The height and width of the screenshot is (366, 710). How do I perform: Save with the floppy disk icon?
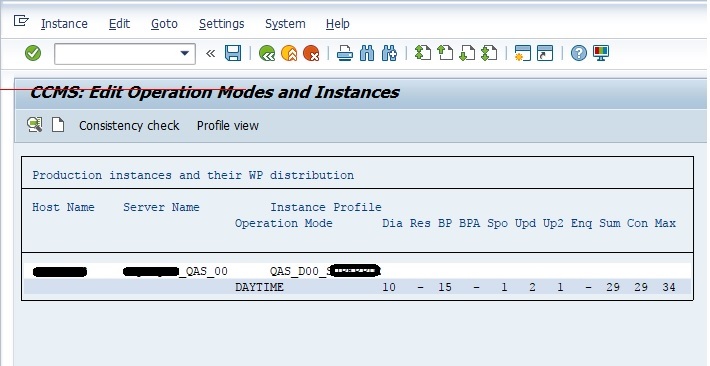pyautogui.click(x=233, y=53)
